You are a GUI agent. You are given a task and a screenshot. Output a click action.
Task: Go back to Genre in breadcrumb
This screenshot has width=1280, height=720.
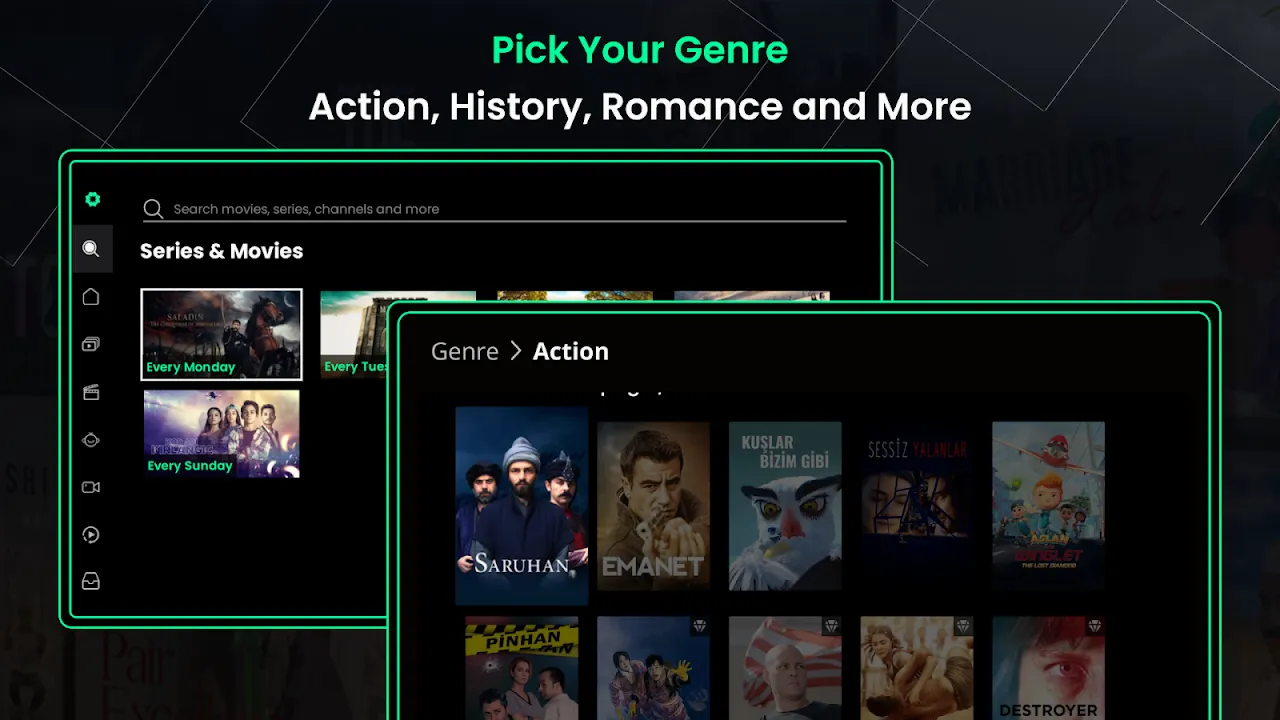pos(464,351)
